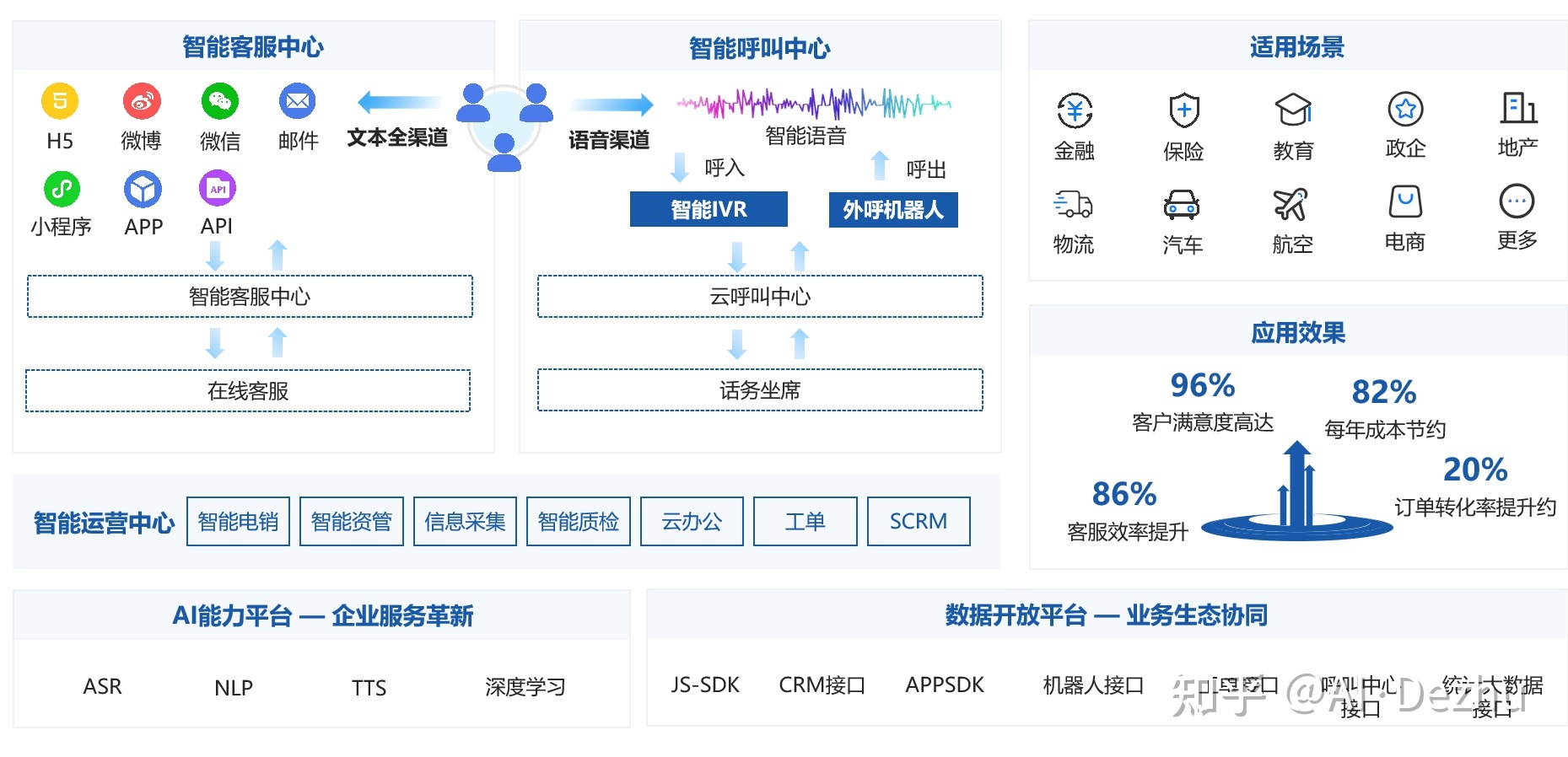Viewport: 1568px width, 757px height.
Task: Click the insurance (保险) shield icon
Action: (x=1184, y=110)
